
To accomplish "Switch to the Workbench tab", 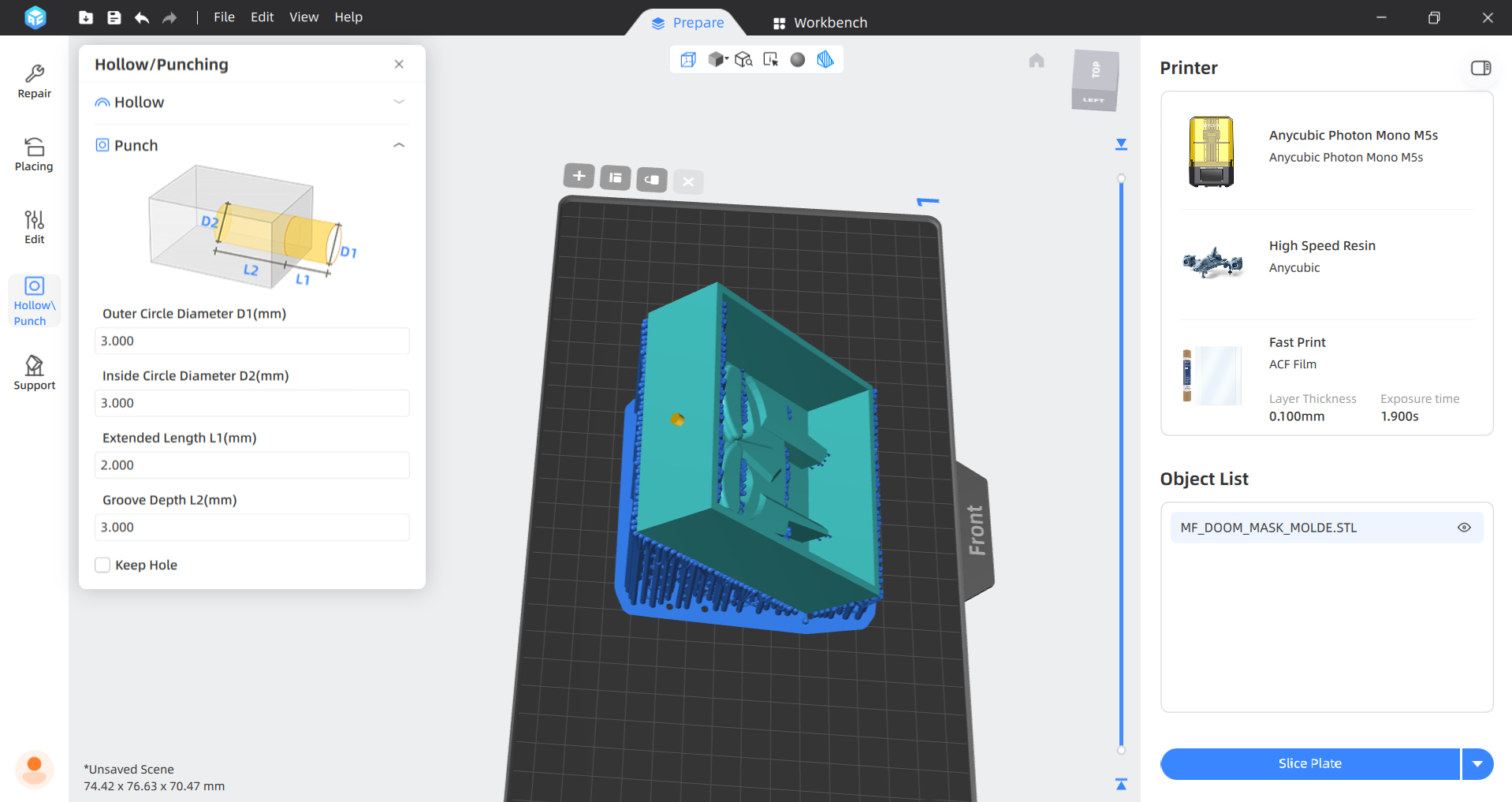I will [820, 23].
